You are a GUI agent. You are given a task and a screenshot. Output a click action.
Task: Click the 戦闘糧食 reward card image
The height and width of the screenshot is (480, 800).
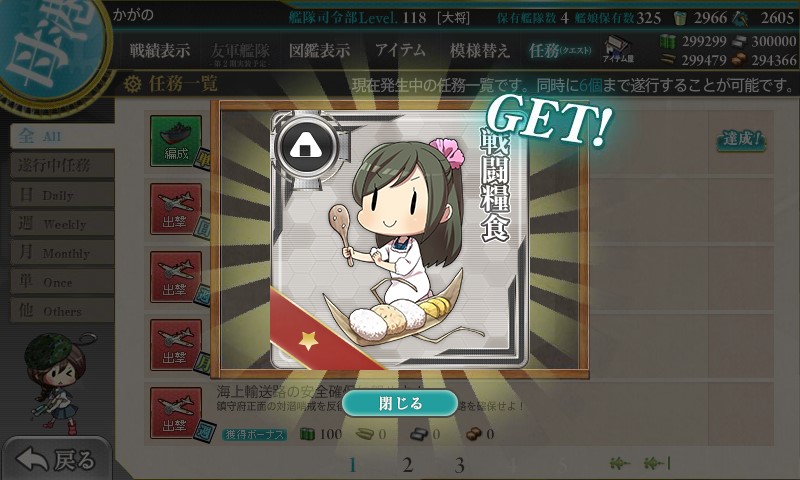399,240
